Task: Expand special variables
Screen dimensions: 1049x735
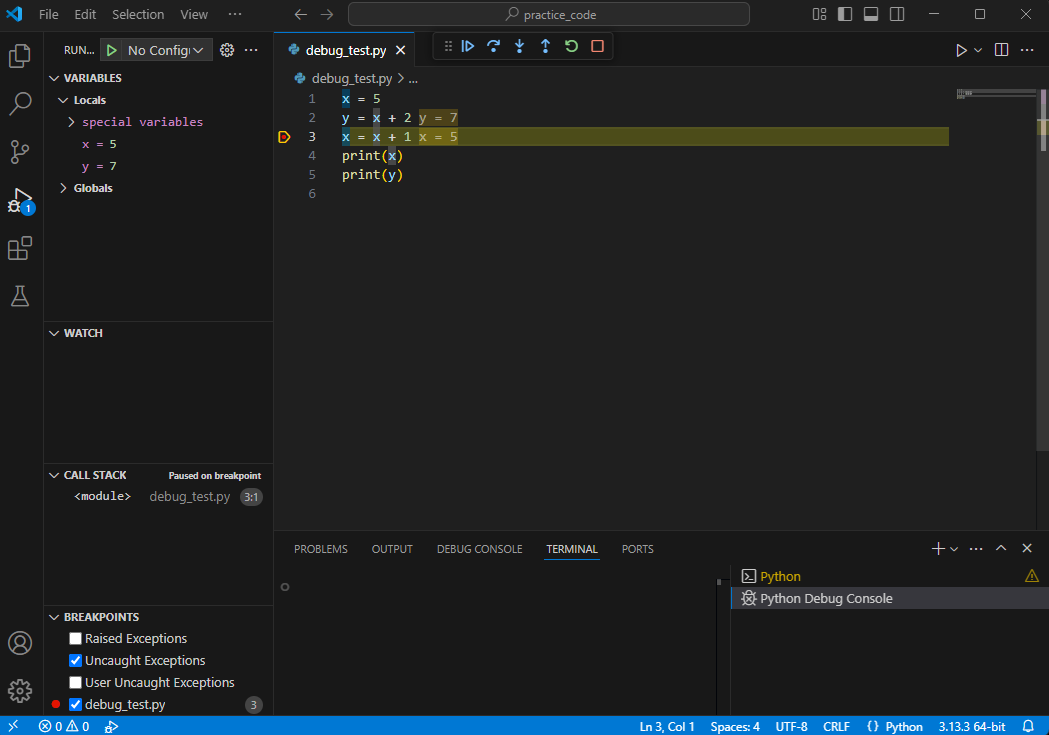Action: [x=72, y=122]
